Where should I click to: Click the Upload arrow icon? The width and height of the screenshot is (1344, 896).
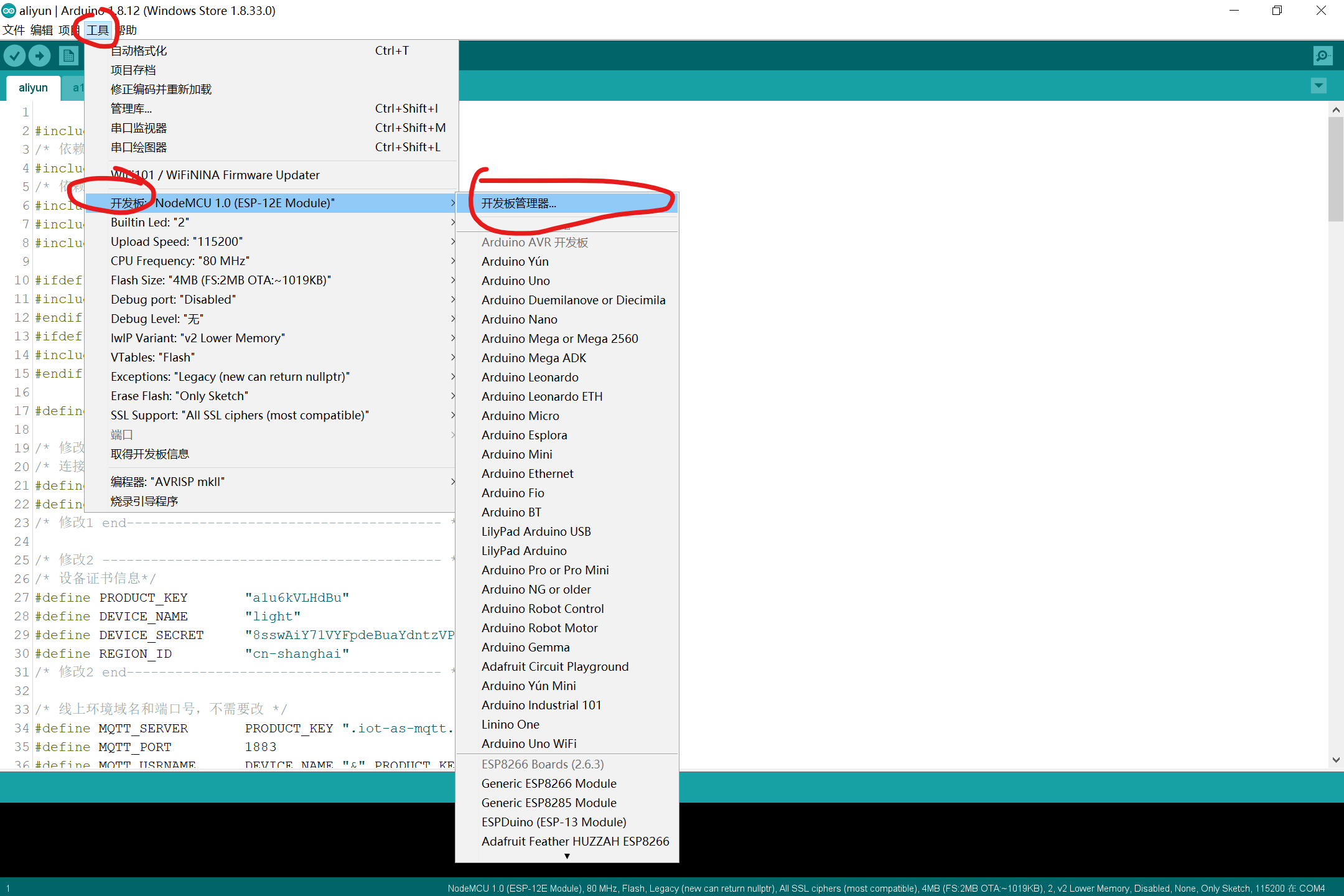coord(40,57)
